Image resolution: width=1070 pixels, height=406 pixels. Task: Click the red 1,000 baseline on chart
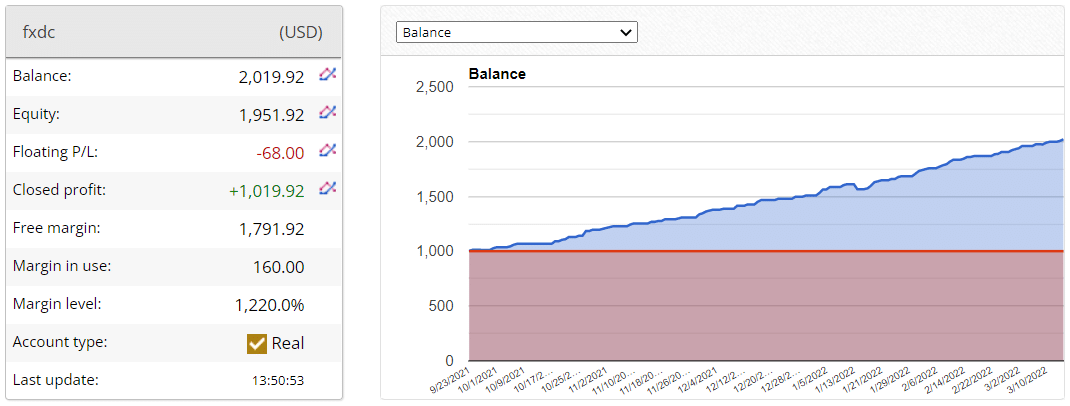760,251
